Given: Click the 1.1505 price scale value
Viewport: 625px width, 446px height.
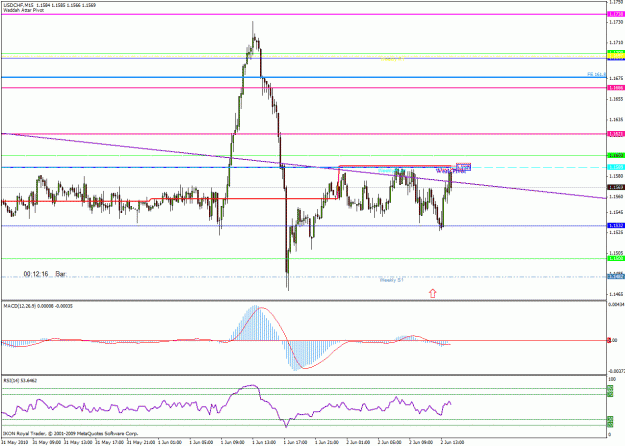Looking at the screenshot, I should point(616,253).
